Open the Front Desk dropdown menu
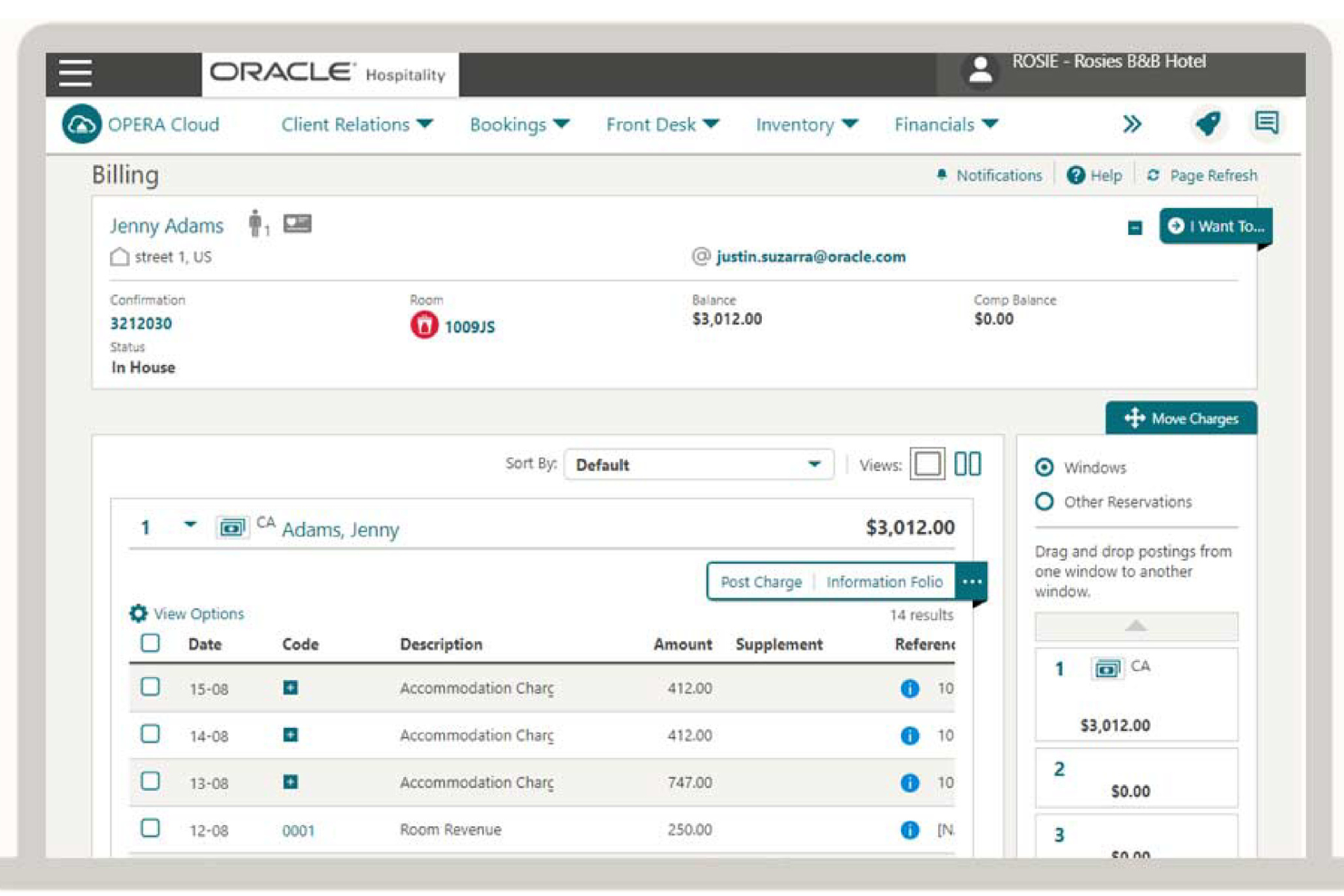The image size is (1344, 896). 662,124
